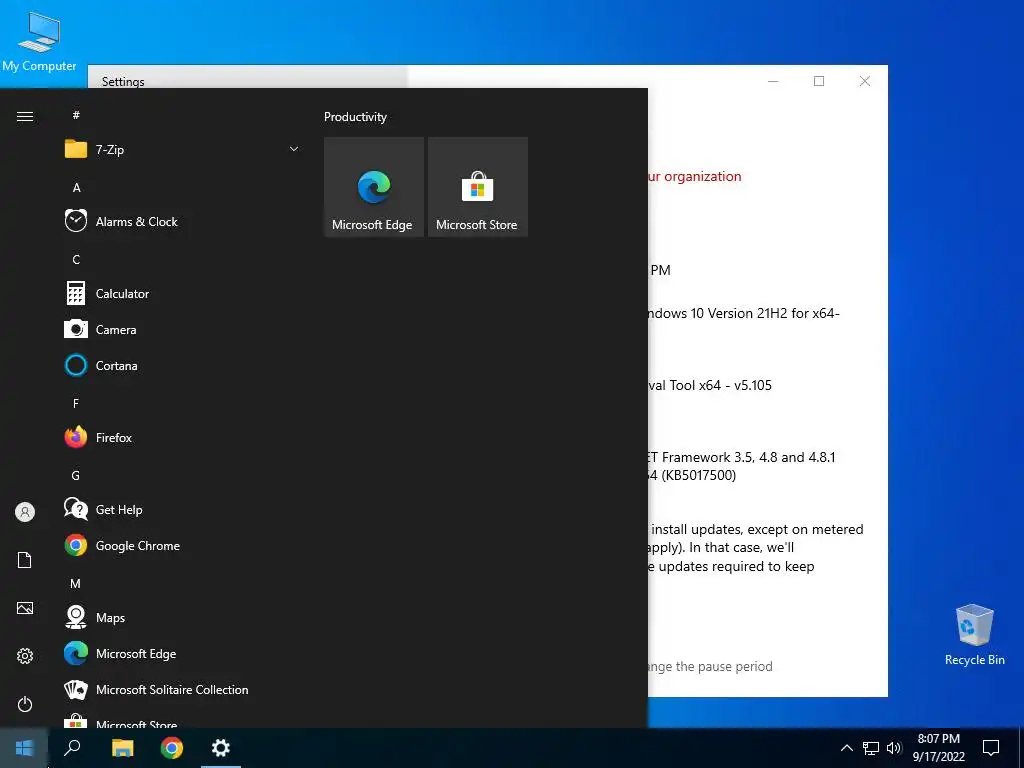Minimize the Settings window
Viewport: 1024px width, 768px height.
pos(773,81)
